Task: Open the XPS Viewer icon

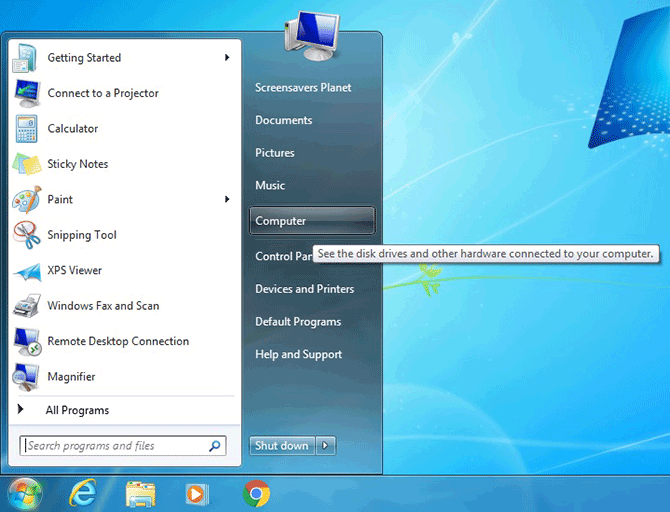Action: tap(28, 271)
